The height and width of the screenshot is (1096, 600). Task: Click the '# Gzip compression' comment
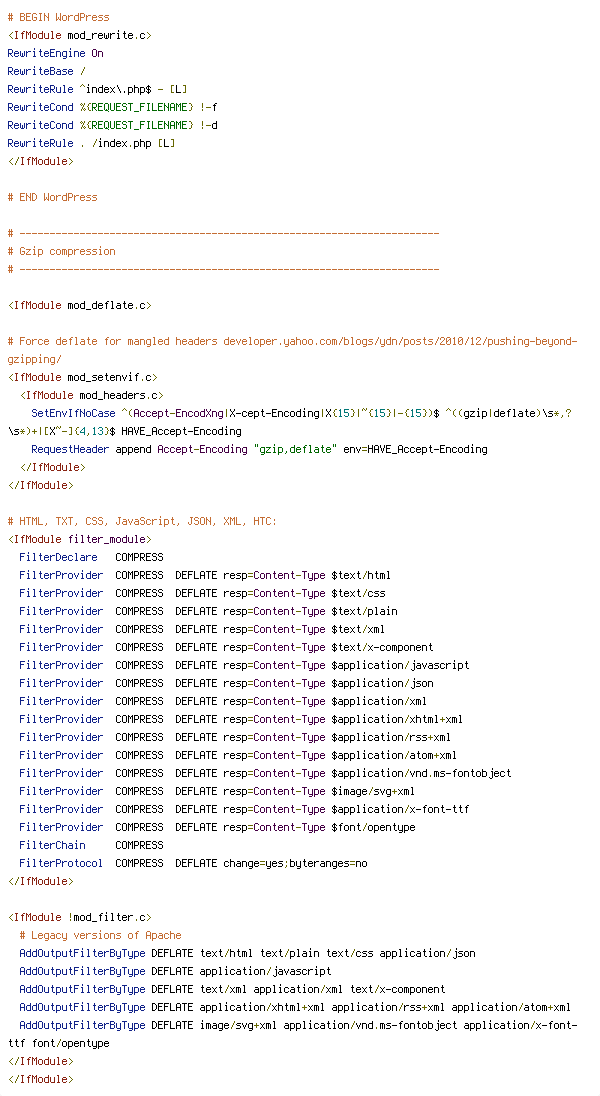pos(62,251)
